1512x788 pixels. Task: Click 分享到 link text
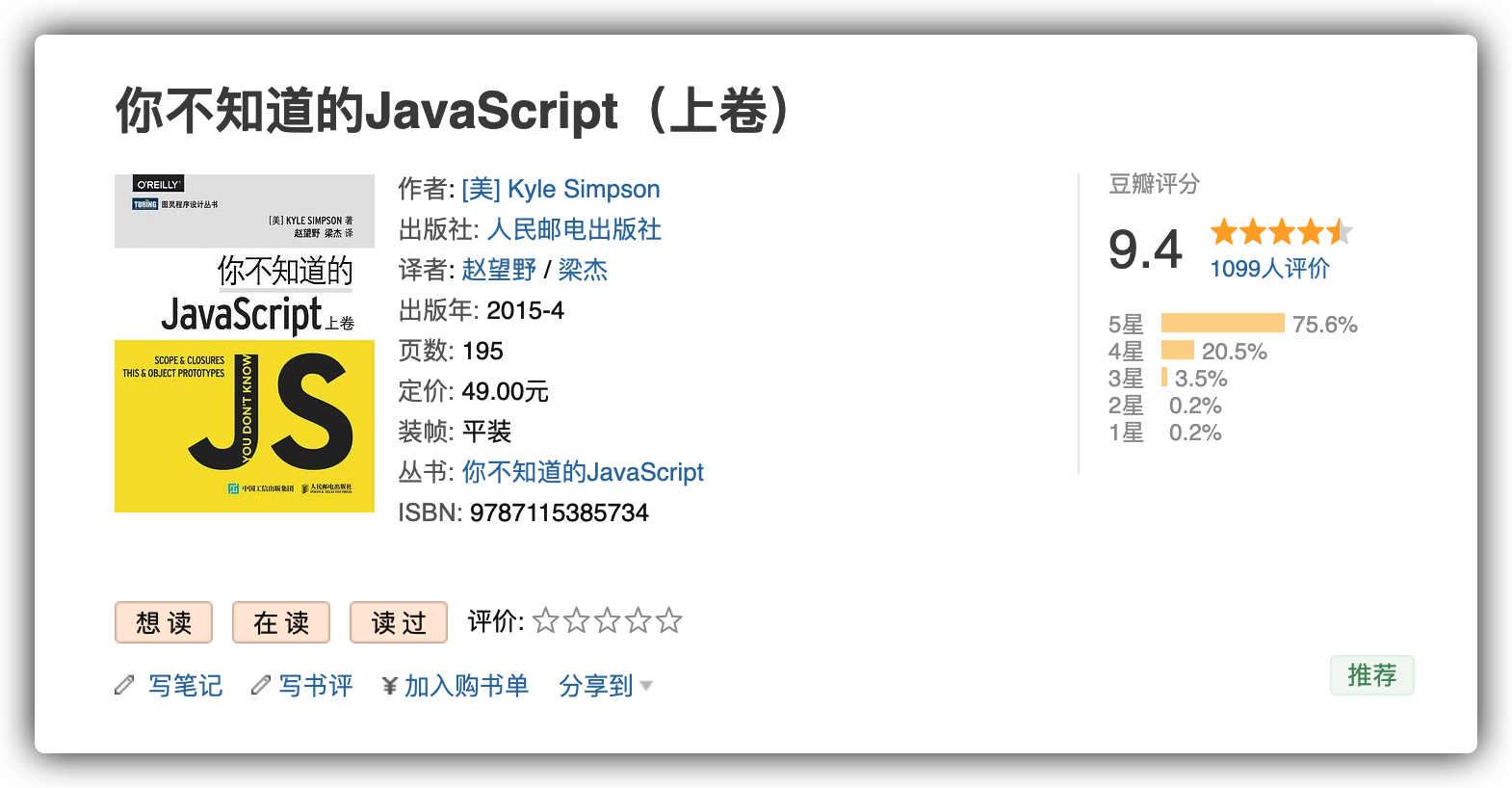click(x=596, y=686)
